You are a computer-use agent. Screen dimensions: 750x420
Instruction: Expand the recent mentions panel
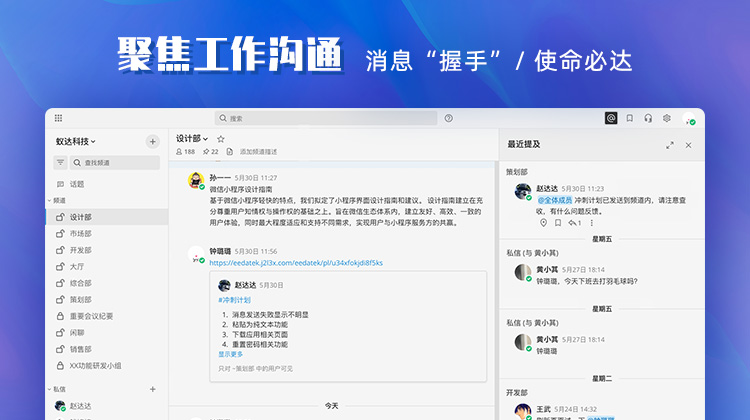coord(669,145)
